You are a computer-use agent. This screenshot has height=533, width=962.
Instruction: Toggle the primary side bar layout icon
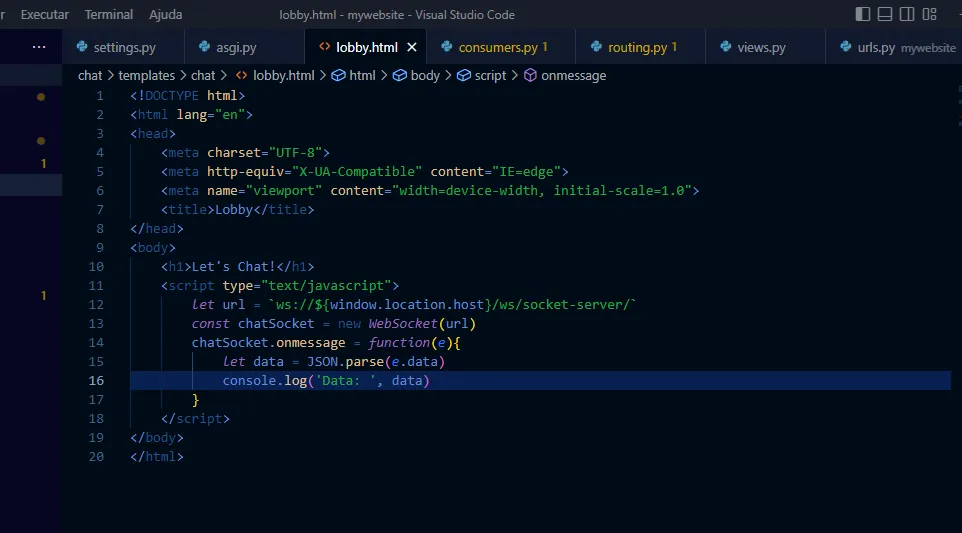tap(863, 14)
